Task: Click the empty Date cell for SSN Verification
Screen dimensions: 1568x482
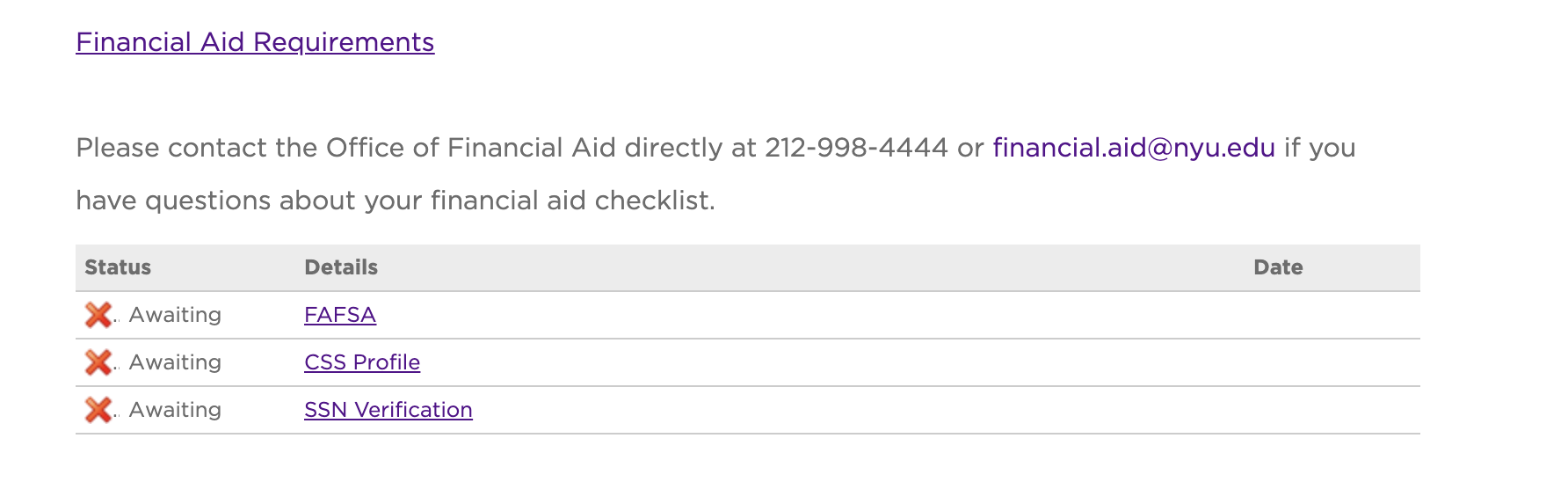Action: (x=1332, y=410)
